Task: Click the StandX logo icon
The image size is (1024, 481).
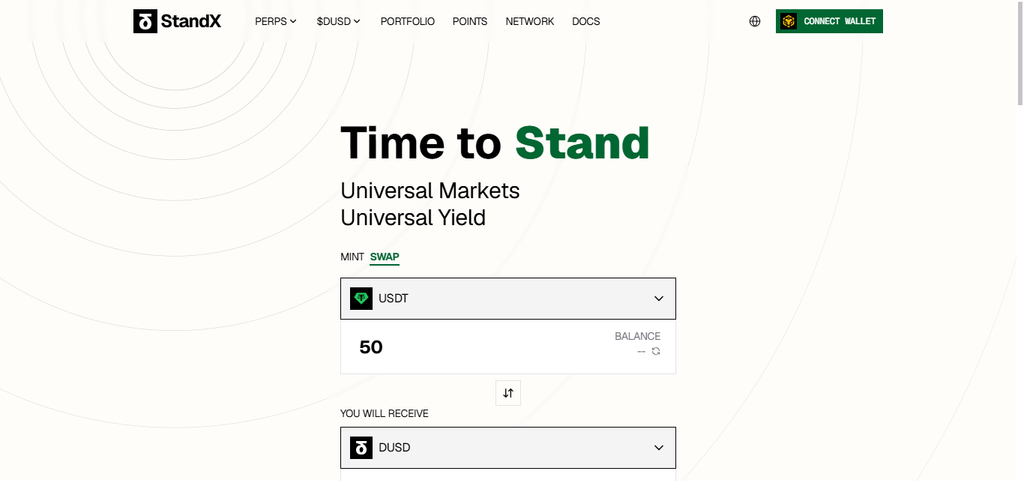Action: 145,21
